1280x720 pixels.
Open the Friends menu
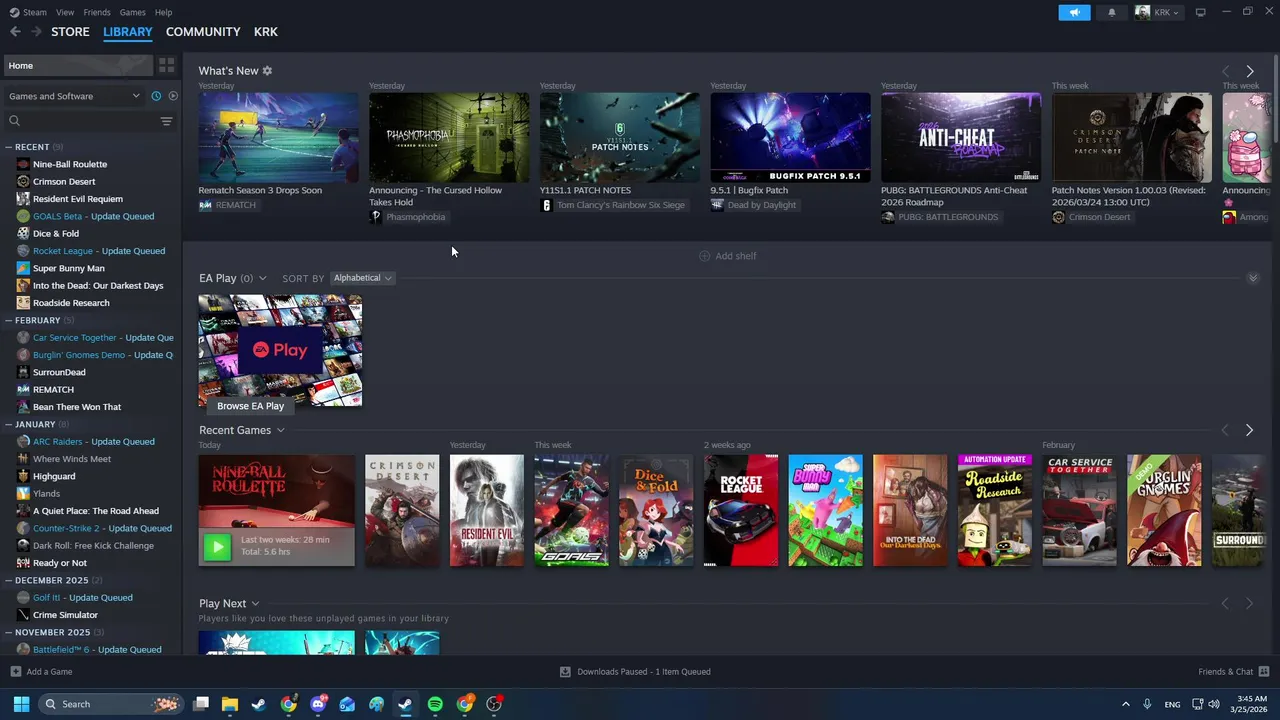tap(97, 12)
